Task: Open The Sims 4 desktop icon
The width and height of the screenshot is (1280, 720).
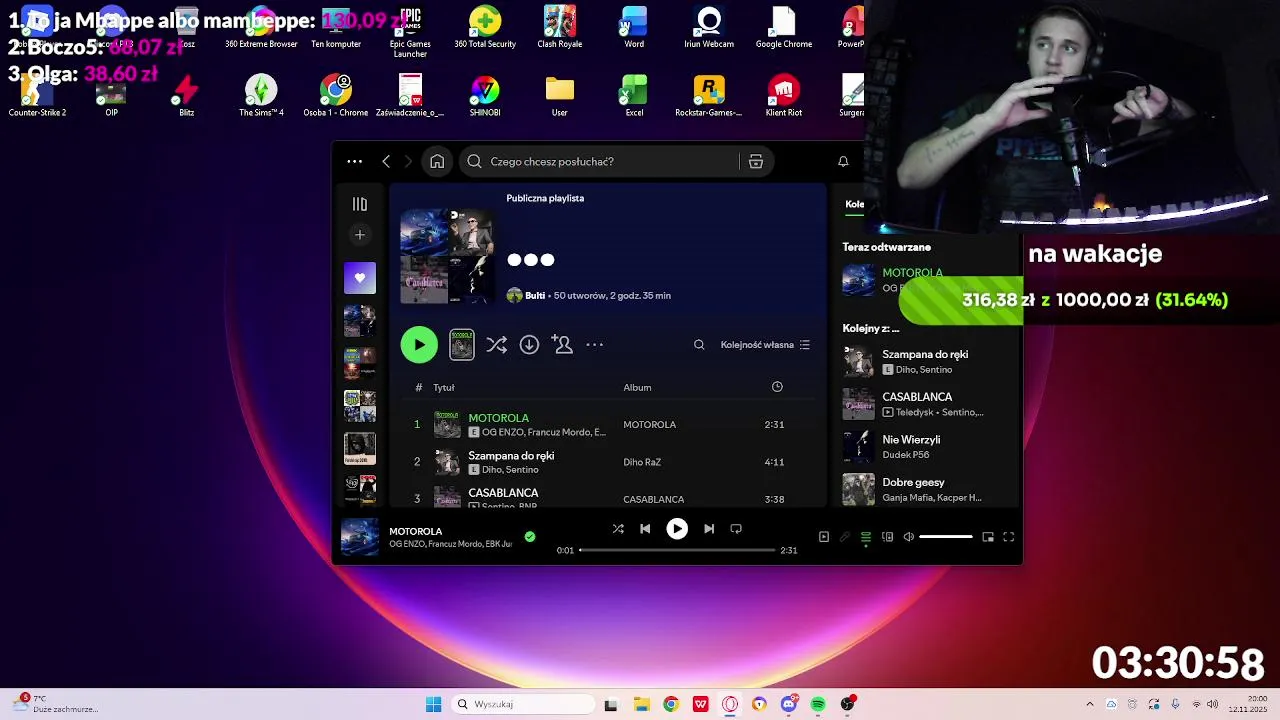Action: [x=261, y=96]
